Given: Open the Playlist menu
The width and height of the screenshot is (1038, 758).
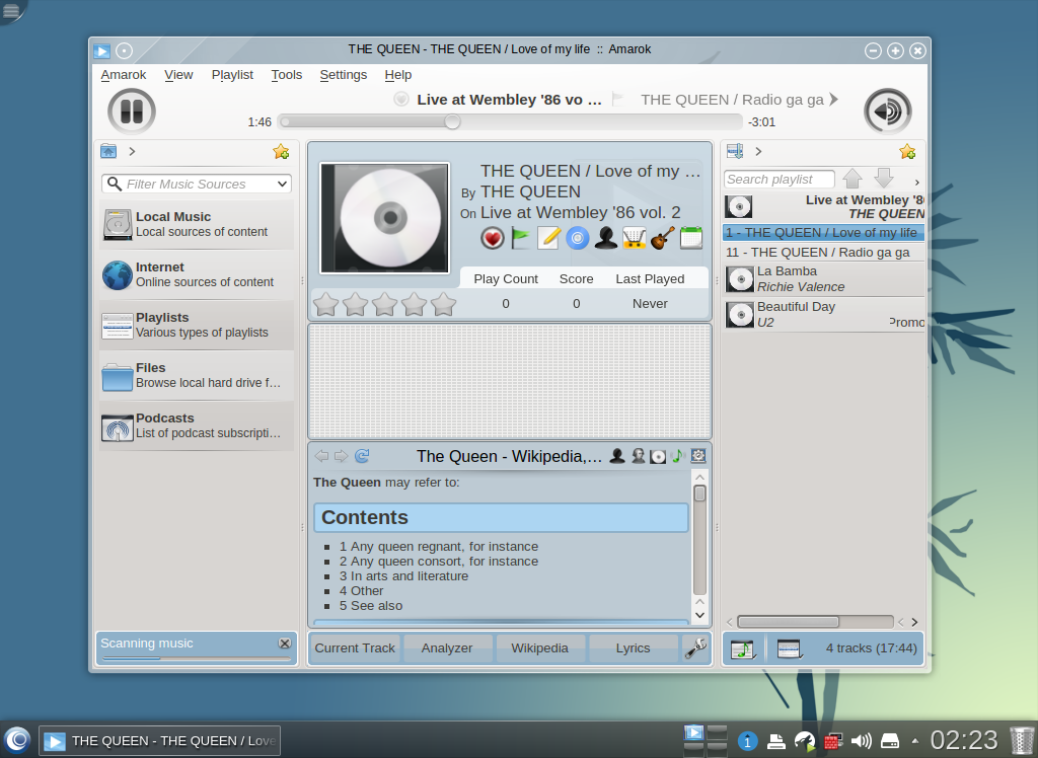Looking at the screenshot, I should (232, 75).
